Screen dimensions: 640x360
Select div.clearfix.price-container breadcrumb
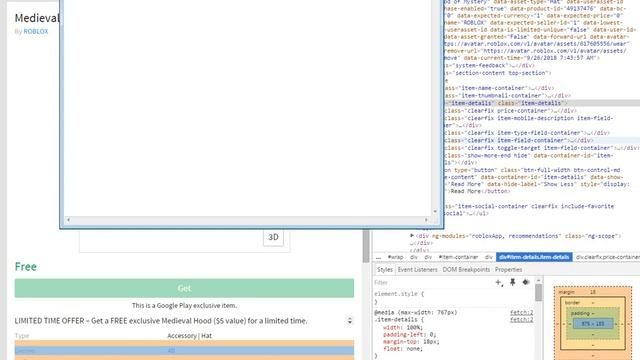[607, 257]
